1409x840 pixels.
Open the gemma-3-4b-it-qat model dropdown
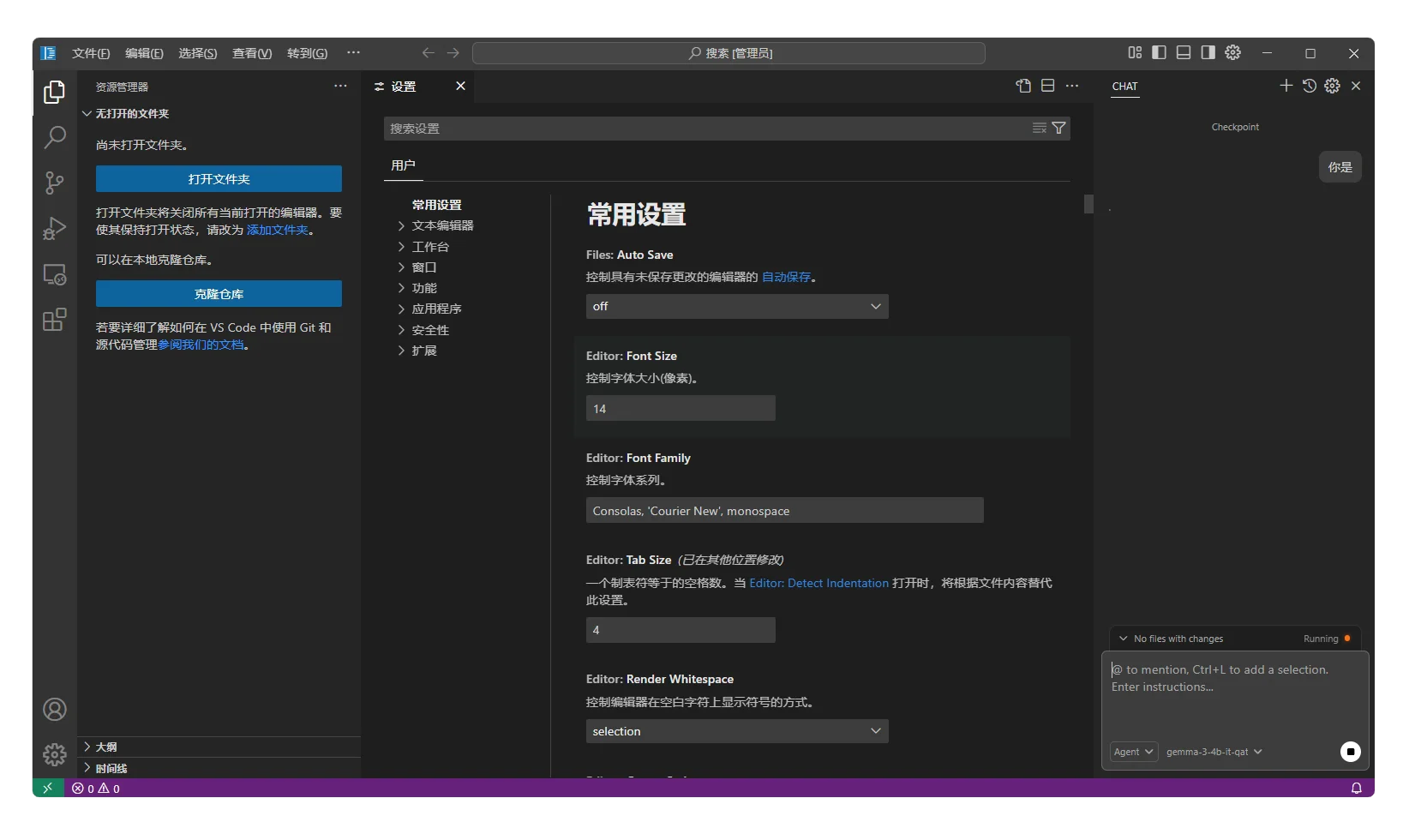click(x=1214, y=752)
